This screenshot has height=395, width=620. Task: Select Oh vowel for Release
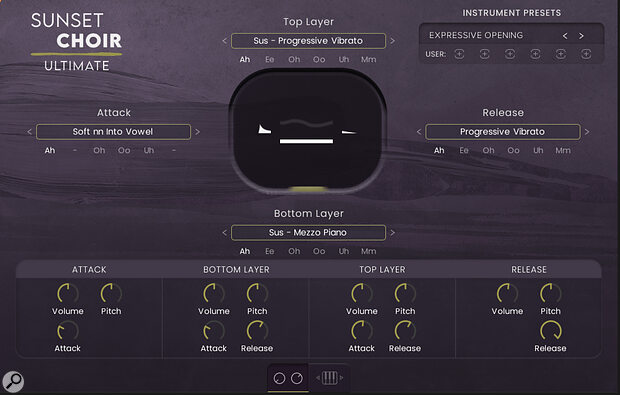coord(488,151)
